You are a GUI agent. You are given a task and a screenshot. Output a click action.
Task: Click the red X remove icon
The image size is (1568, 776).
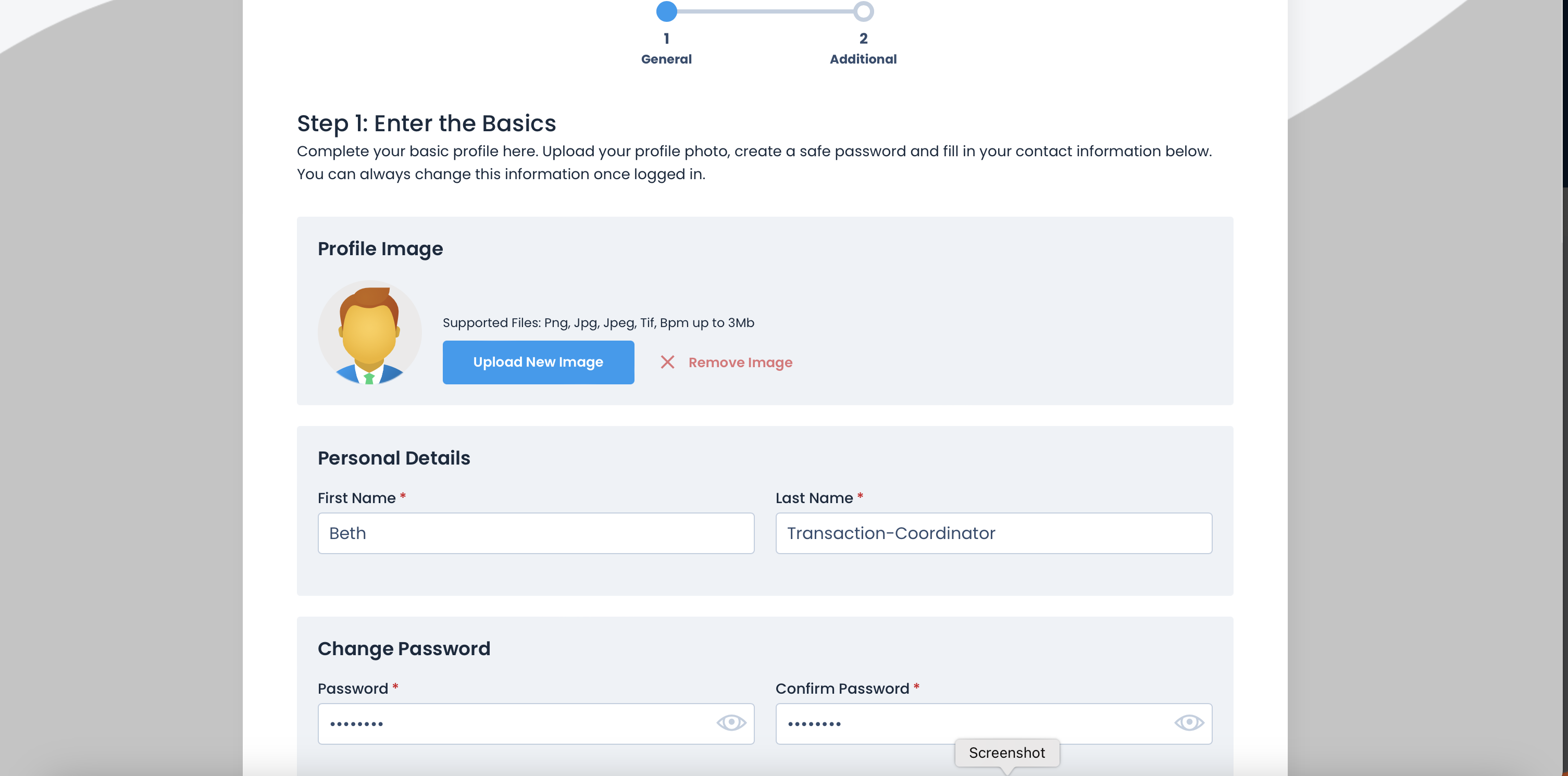(667, 362)
